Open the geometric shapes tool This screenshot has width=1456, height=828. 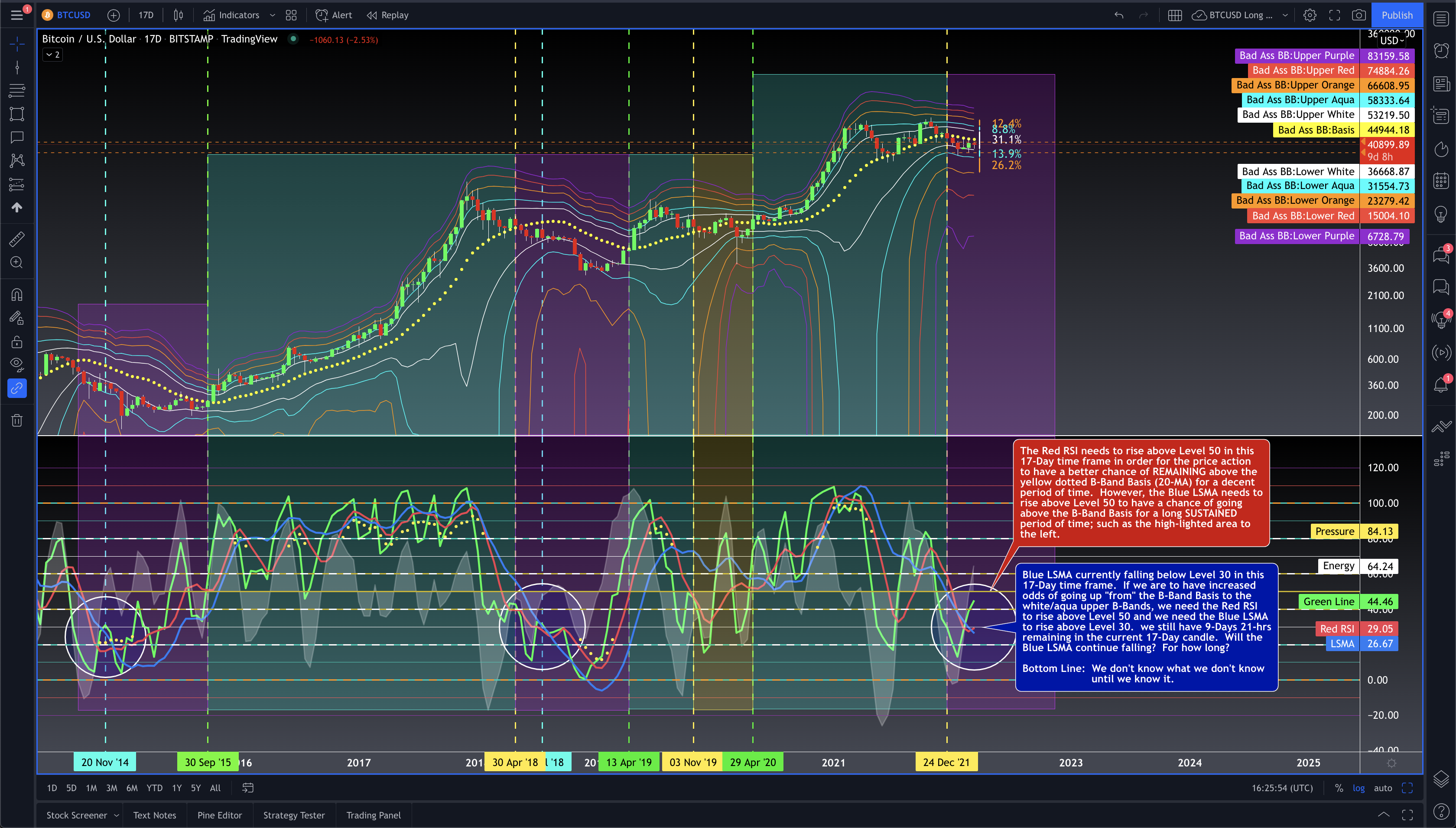pos(17,114)
